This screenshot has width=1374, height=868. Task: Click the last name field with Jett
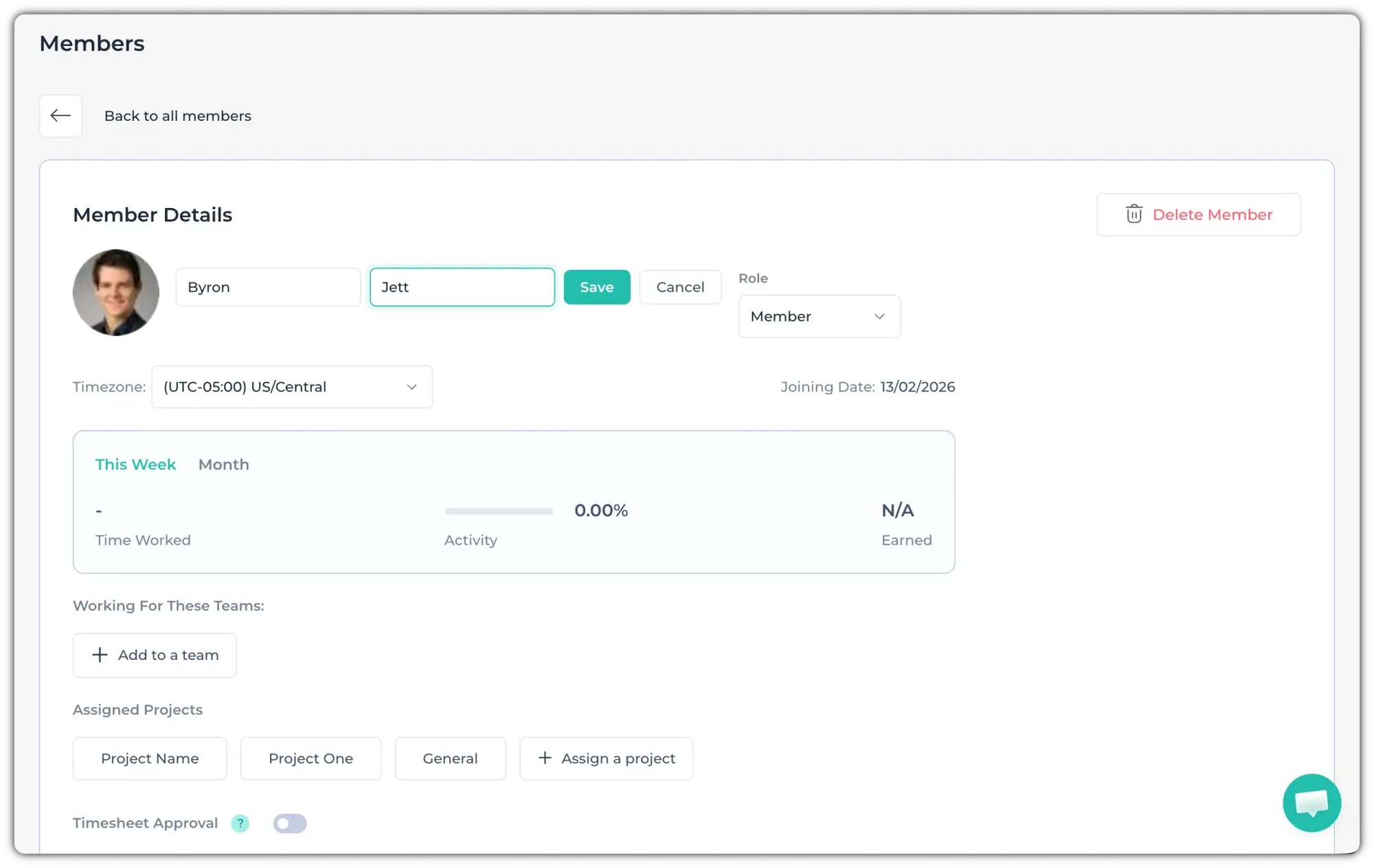[x=462, y=287]
